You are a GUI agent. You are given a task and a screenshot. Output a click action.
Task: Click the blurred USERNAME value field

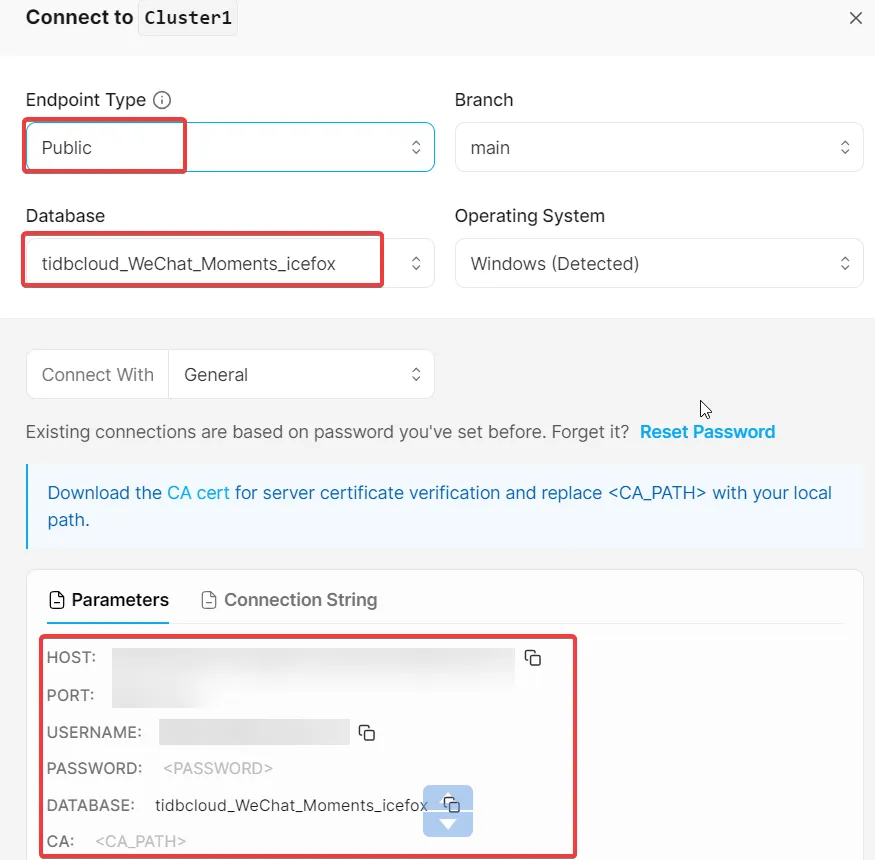pyautogui.click(x=254, y=732)
